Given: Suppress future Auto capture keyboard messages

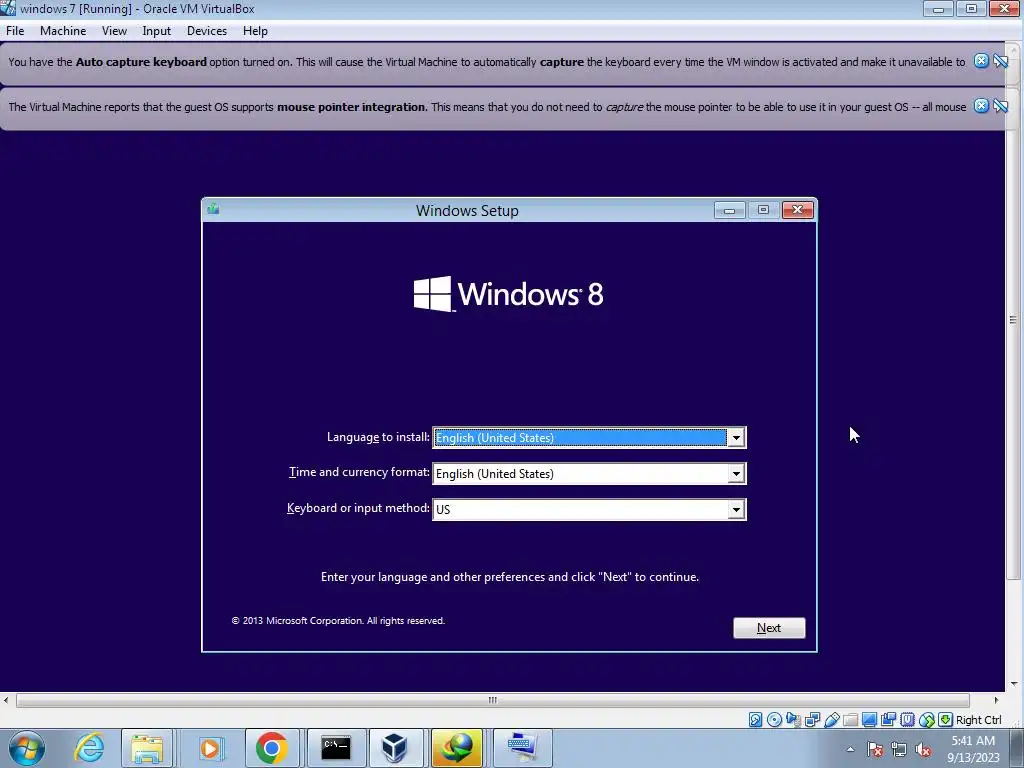Looking at the screenshot, I should (x=1000, y=61).
